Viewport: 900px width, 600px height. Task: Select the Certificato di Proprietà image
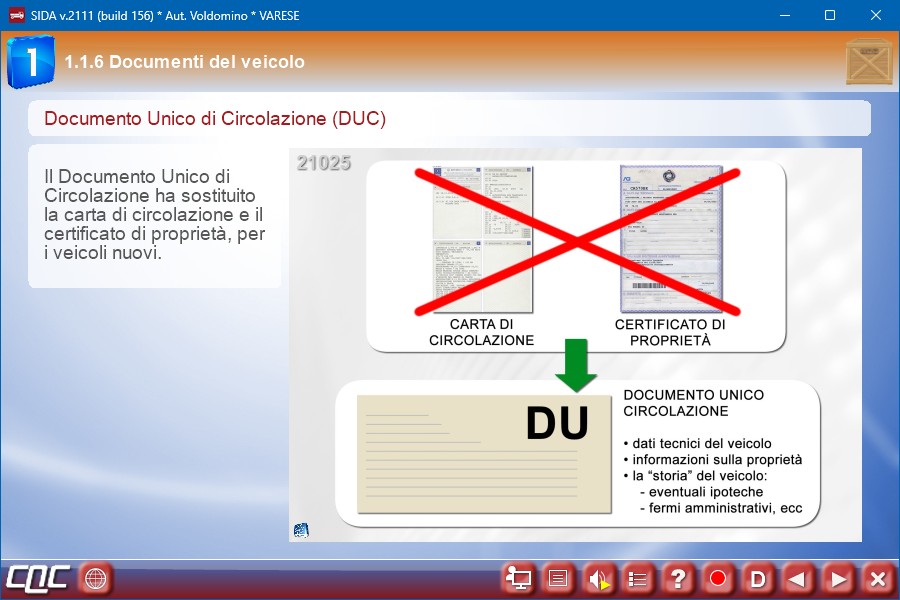pos(669,240)
